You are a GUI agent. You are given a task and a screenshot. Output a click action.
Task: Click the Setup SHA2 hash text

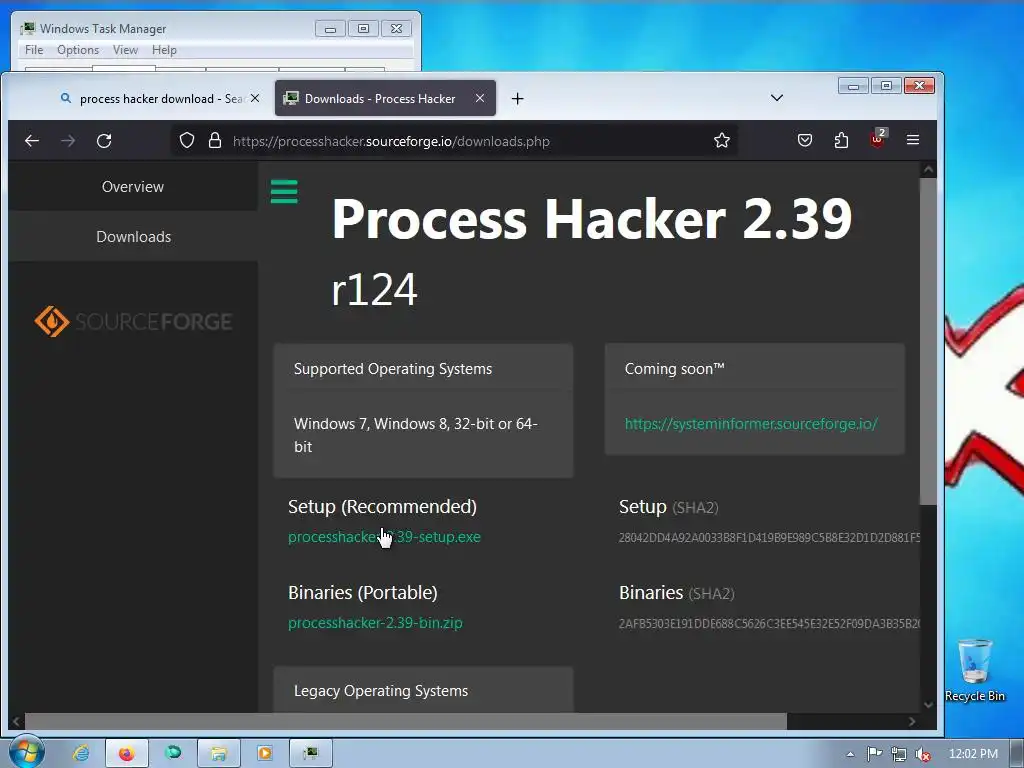pos(769,538)
